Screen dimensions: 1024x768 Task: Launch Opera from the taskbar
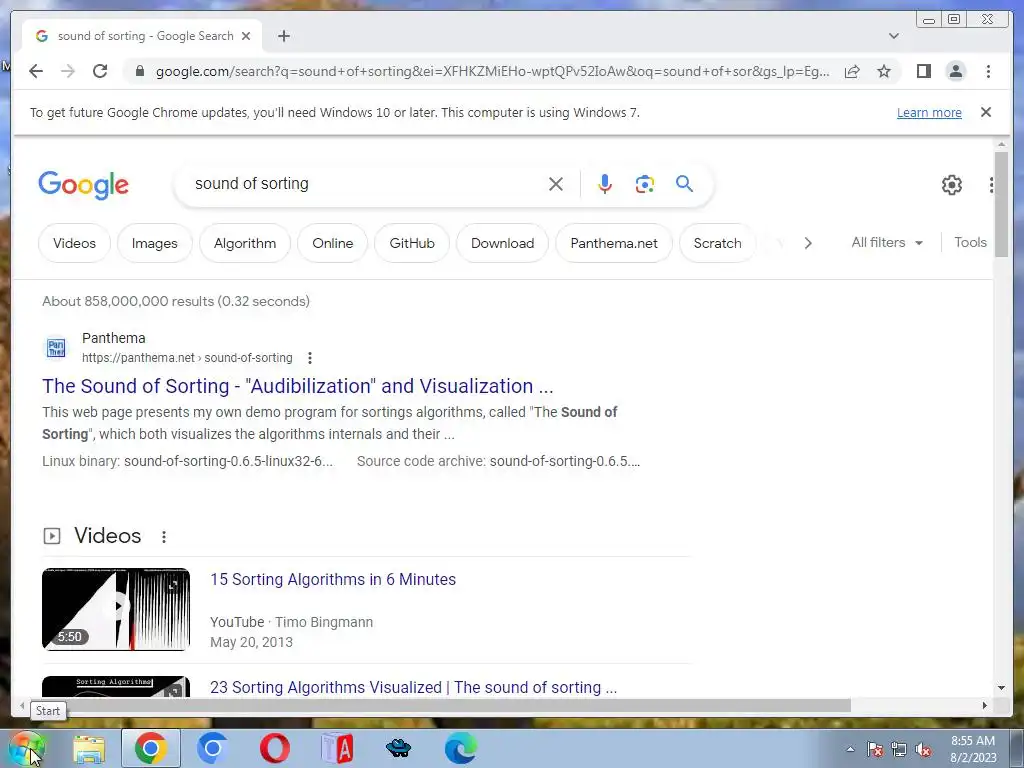coord(275,748)
